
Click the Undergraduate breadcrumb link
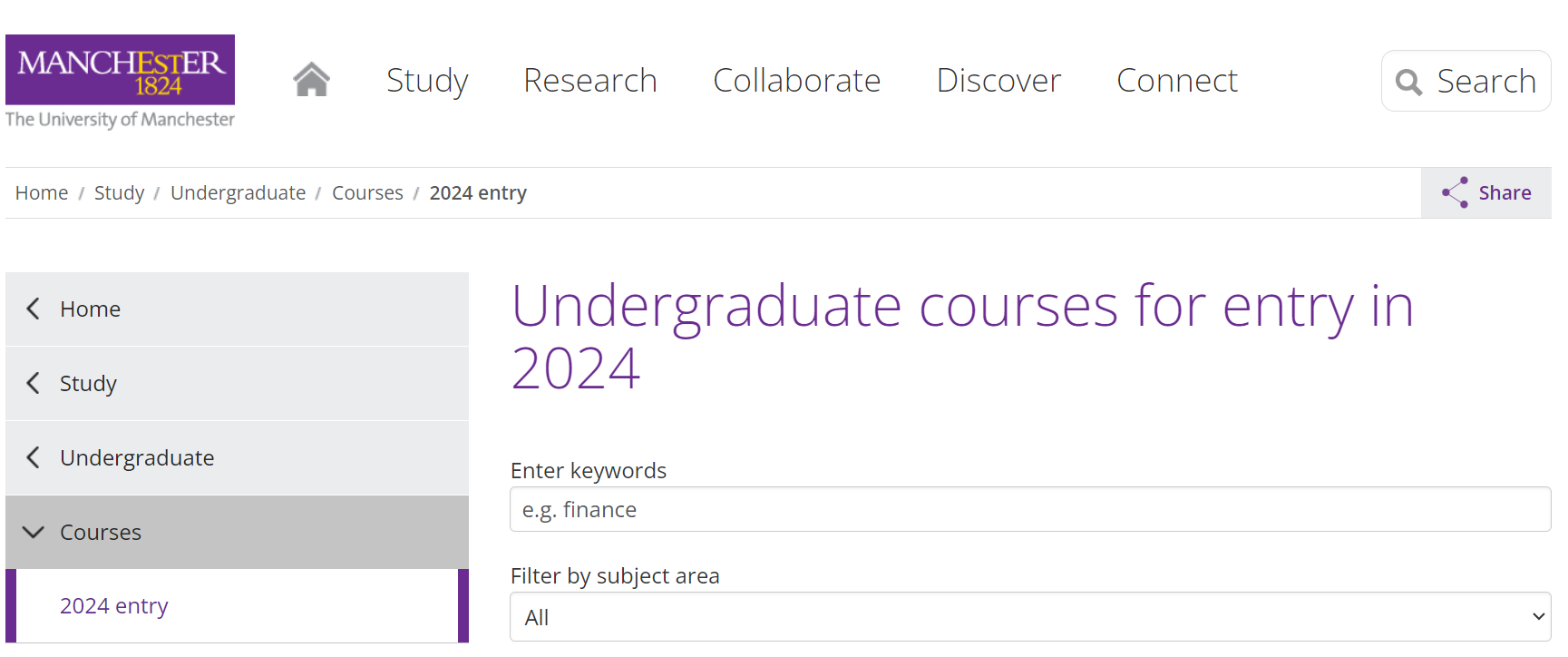click(x=238, y=193)
